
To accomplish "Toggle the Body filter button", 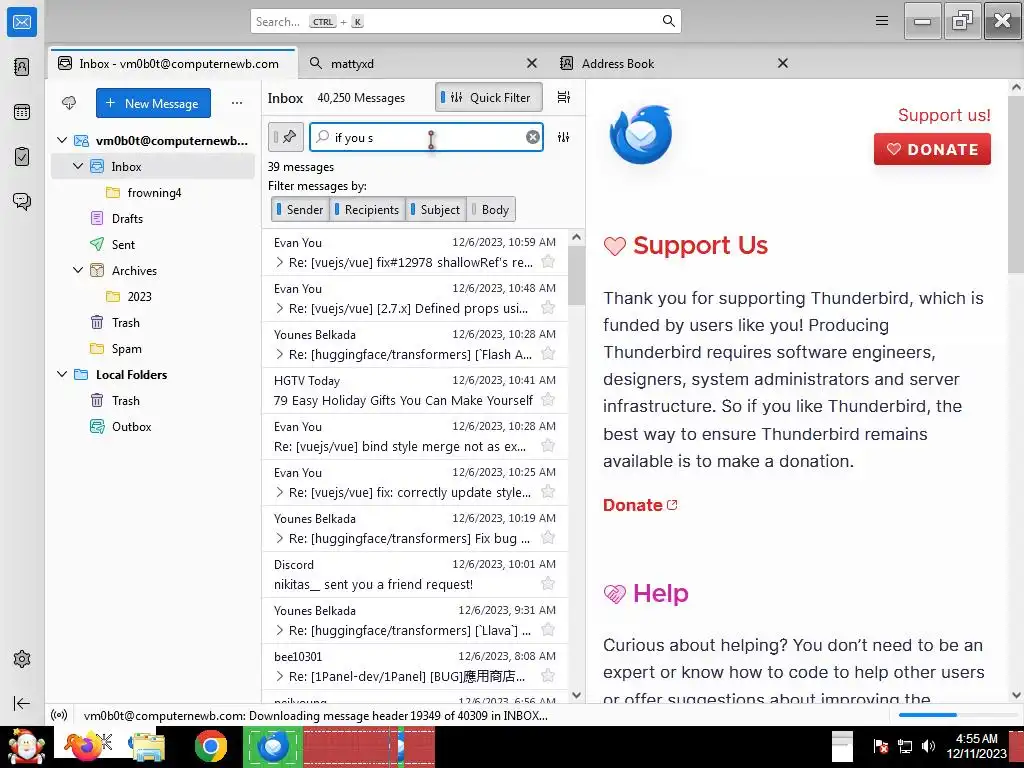I will tap(491, 210).
